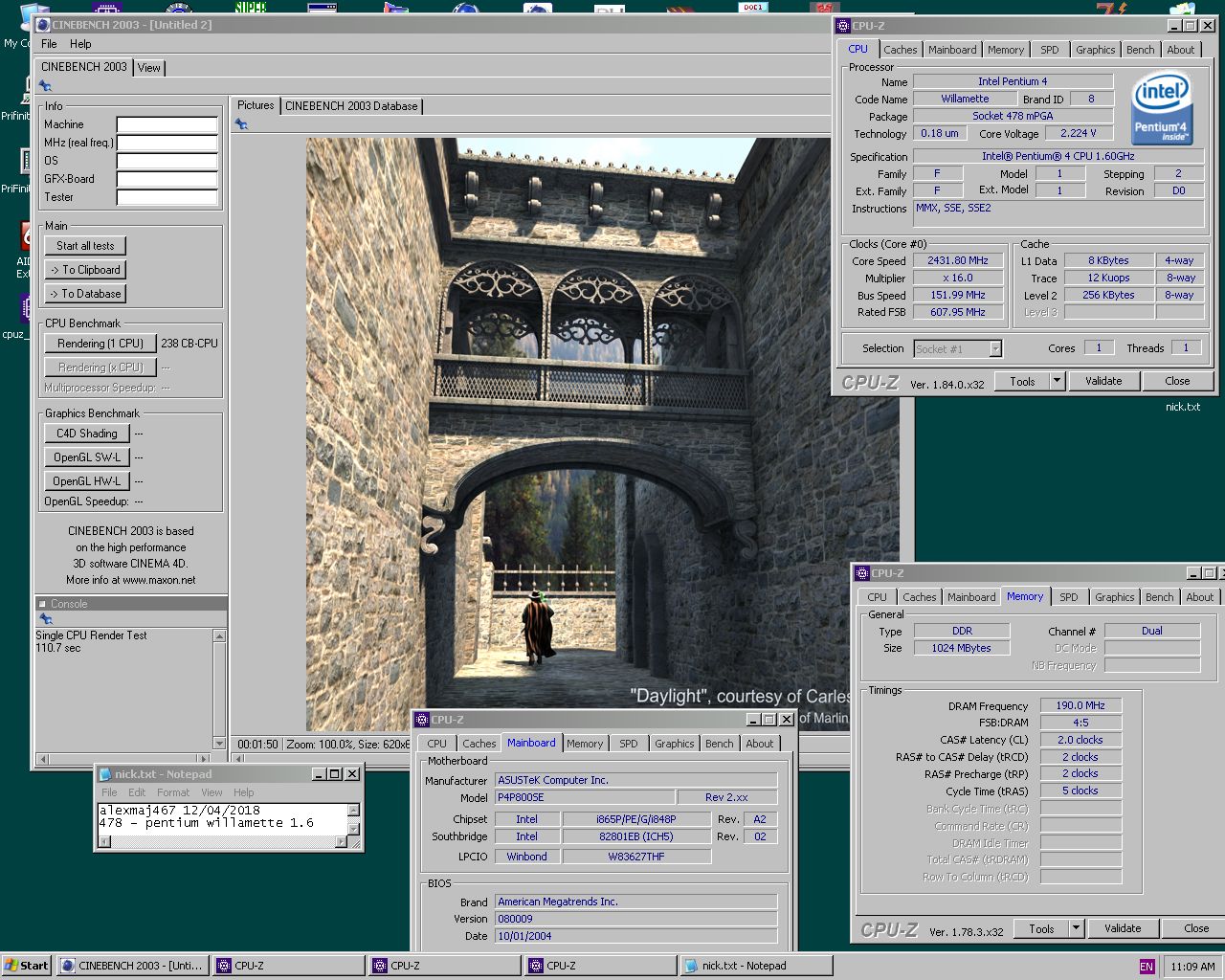This screenshot has width=1225, height=980.
Task: Open Graphics tab in Memory CPU-Z window
Action: pyautogui.click(x=1114, y=597)
